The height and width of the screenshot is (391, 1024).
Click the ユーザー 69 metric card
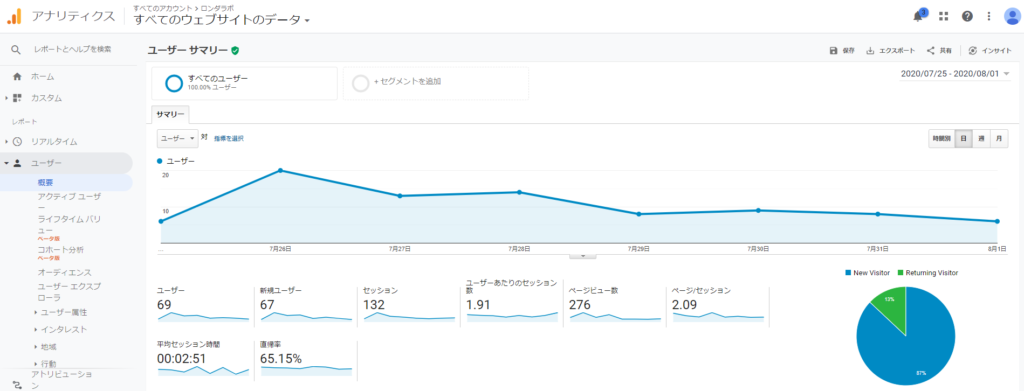point(204,304)
